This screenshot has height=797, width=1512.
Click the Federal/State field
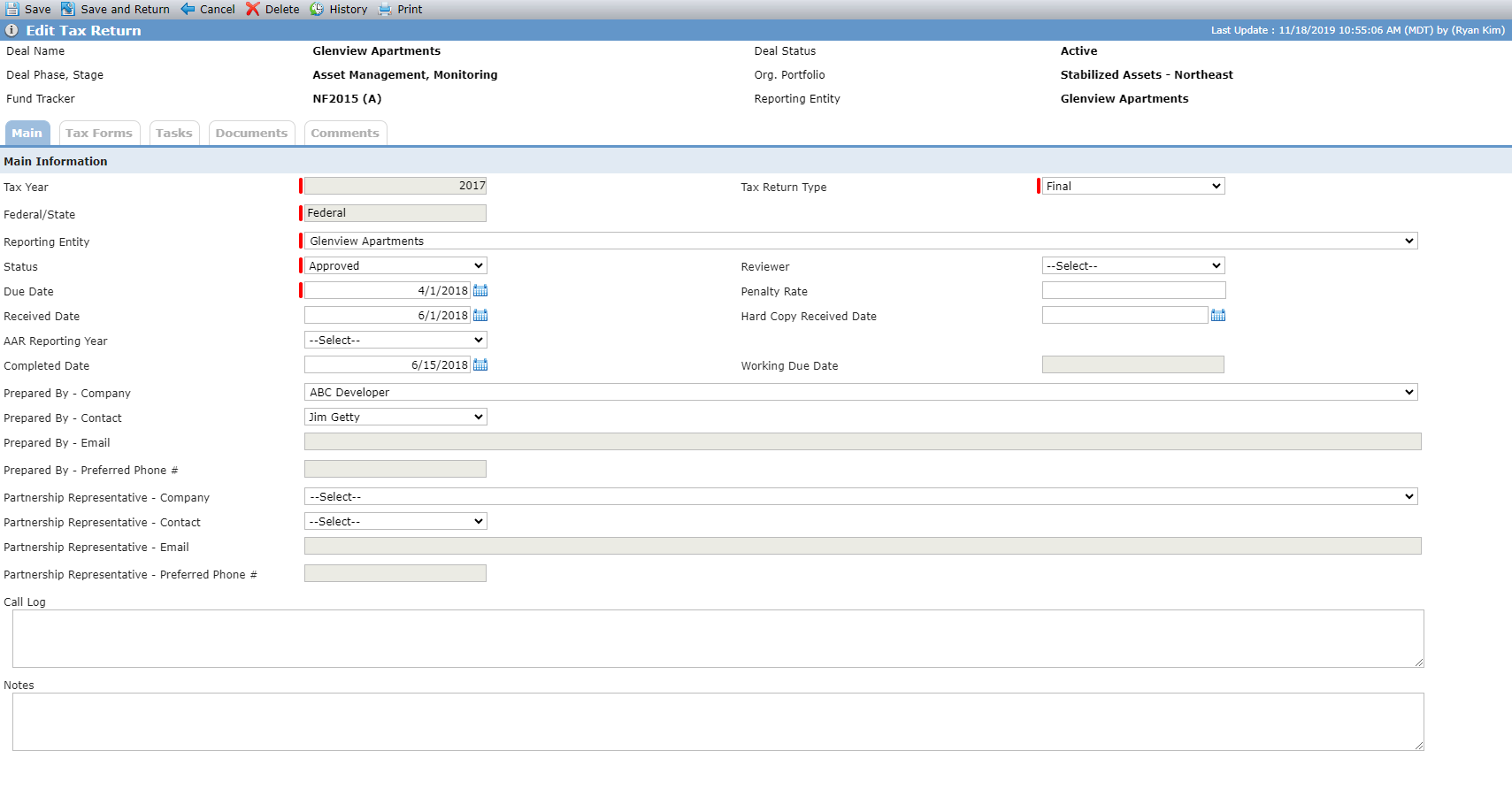[x=395, y=213]
